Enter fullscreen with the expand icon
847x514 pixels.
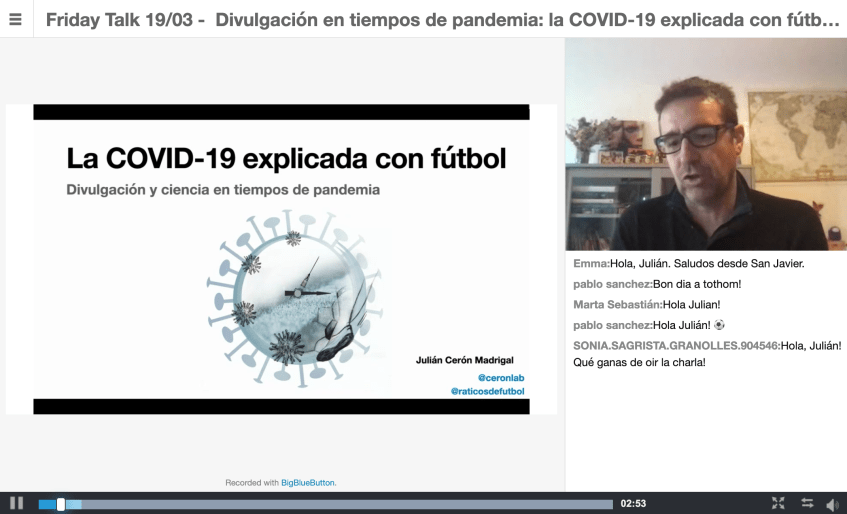[x=778, y=503]
